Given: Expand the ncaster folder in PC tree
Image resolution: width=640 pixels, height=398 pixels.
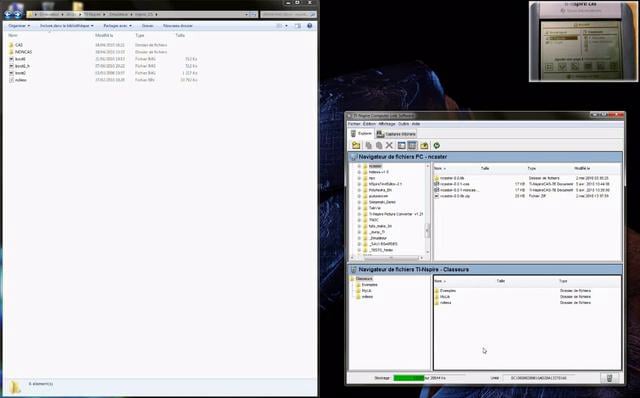Looking at the screenshot, I should (359, 166).
